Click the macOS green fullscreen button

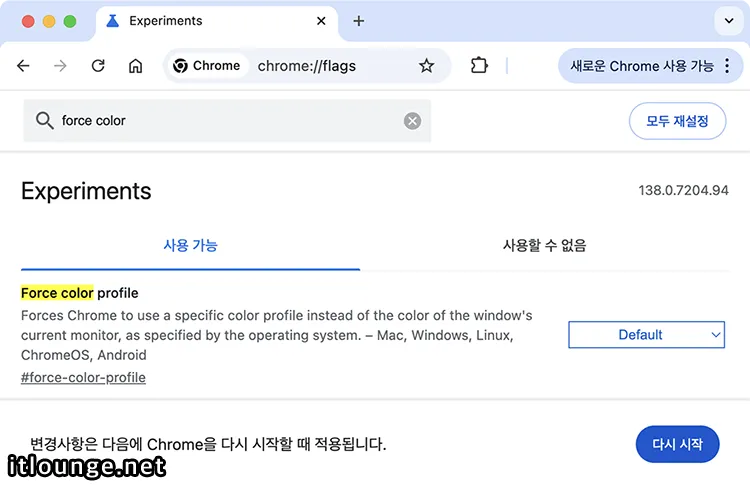click(x=70, y=21)
